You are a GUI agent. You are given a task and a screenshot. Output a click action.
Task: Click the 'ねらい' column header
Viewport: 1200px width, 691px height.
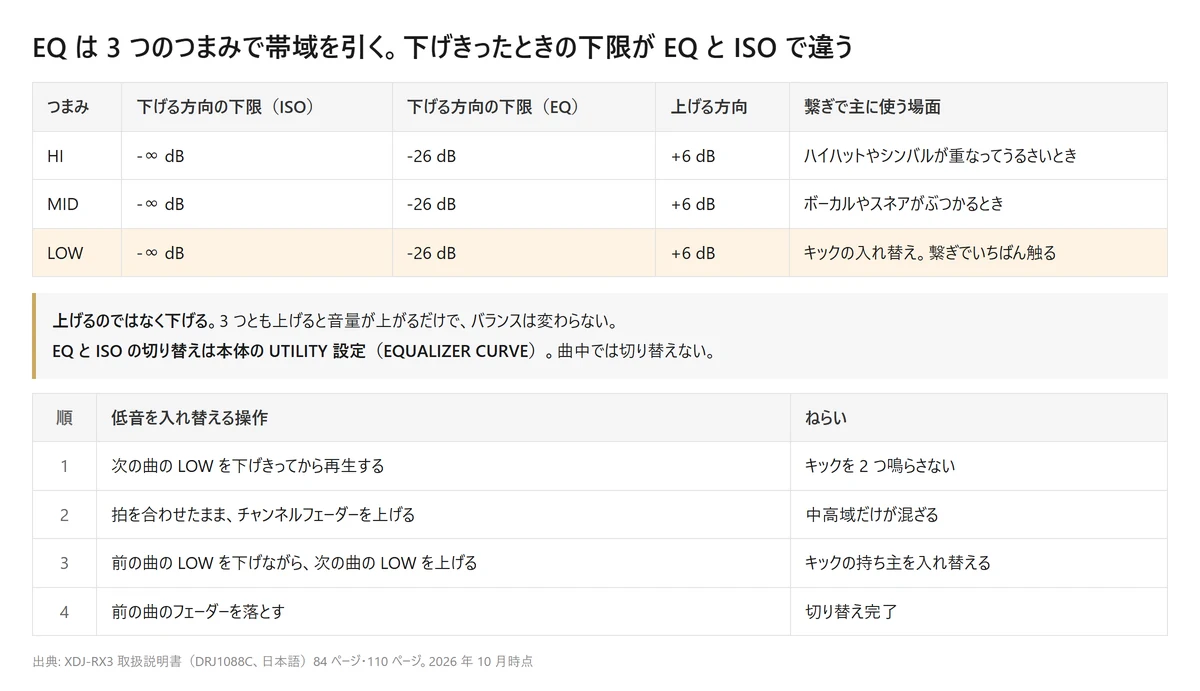tap(978, 418)
